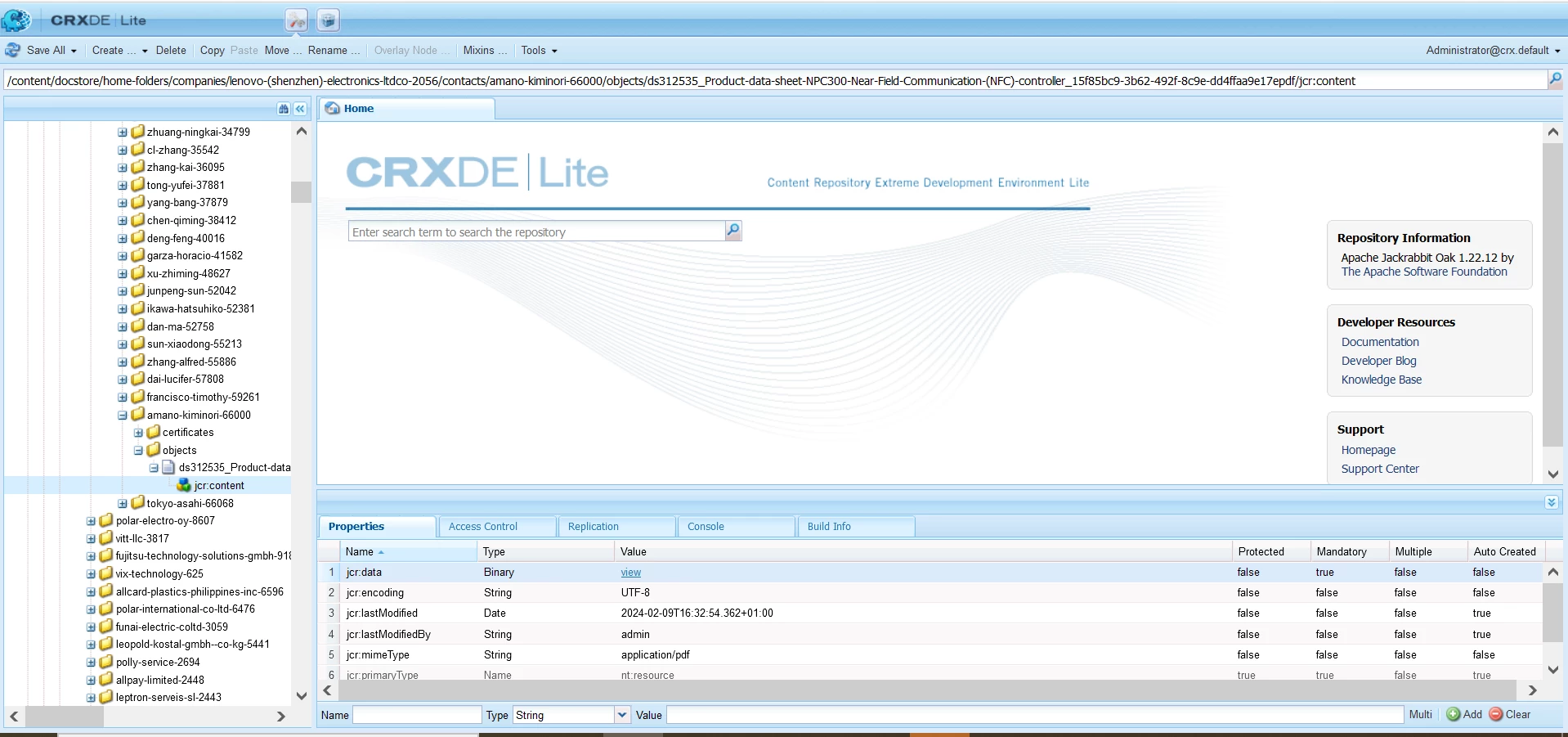Collapse the tree panel with double-arrow icon
Viewport: 1568px width, 737px height.
click(x=300, y=109)
